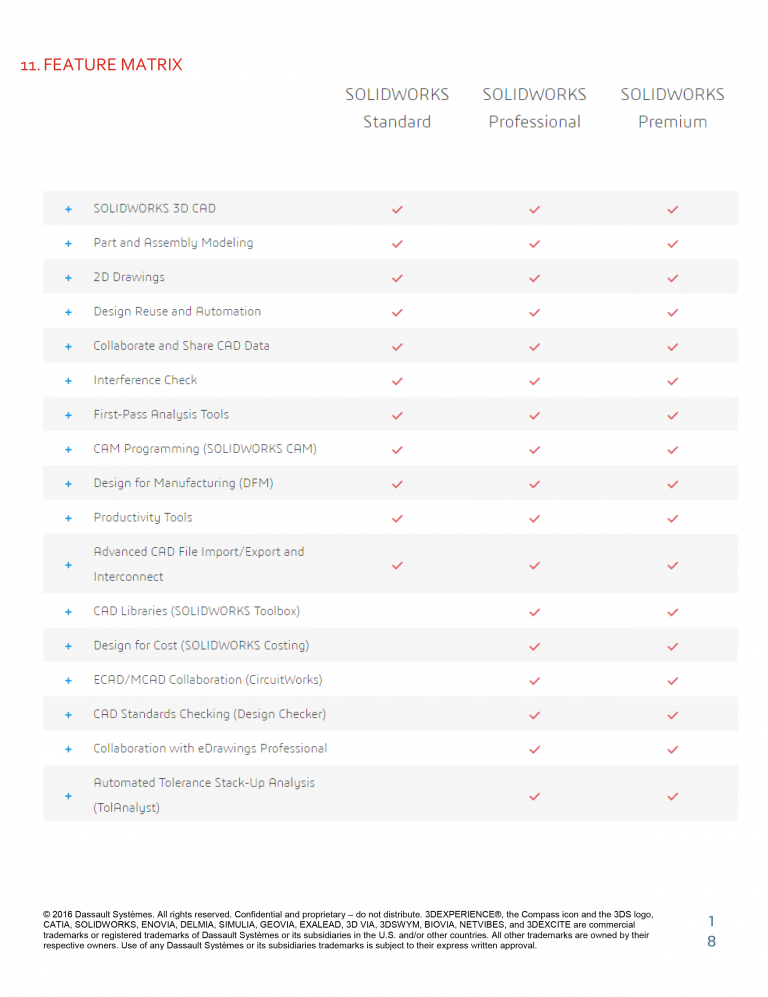Screen dimensions: 768x997
Task: Click Premium checkmark for Design for Manufacturing
Action: (x=673, y=484)
